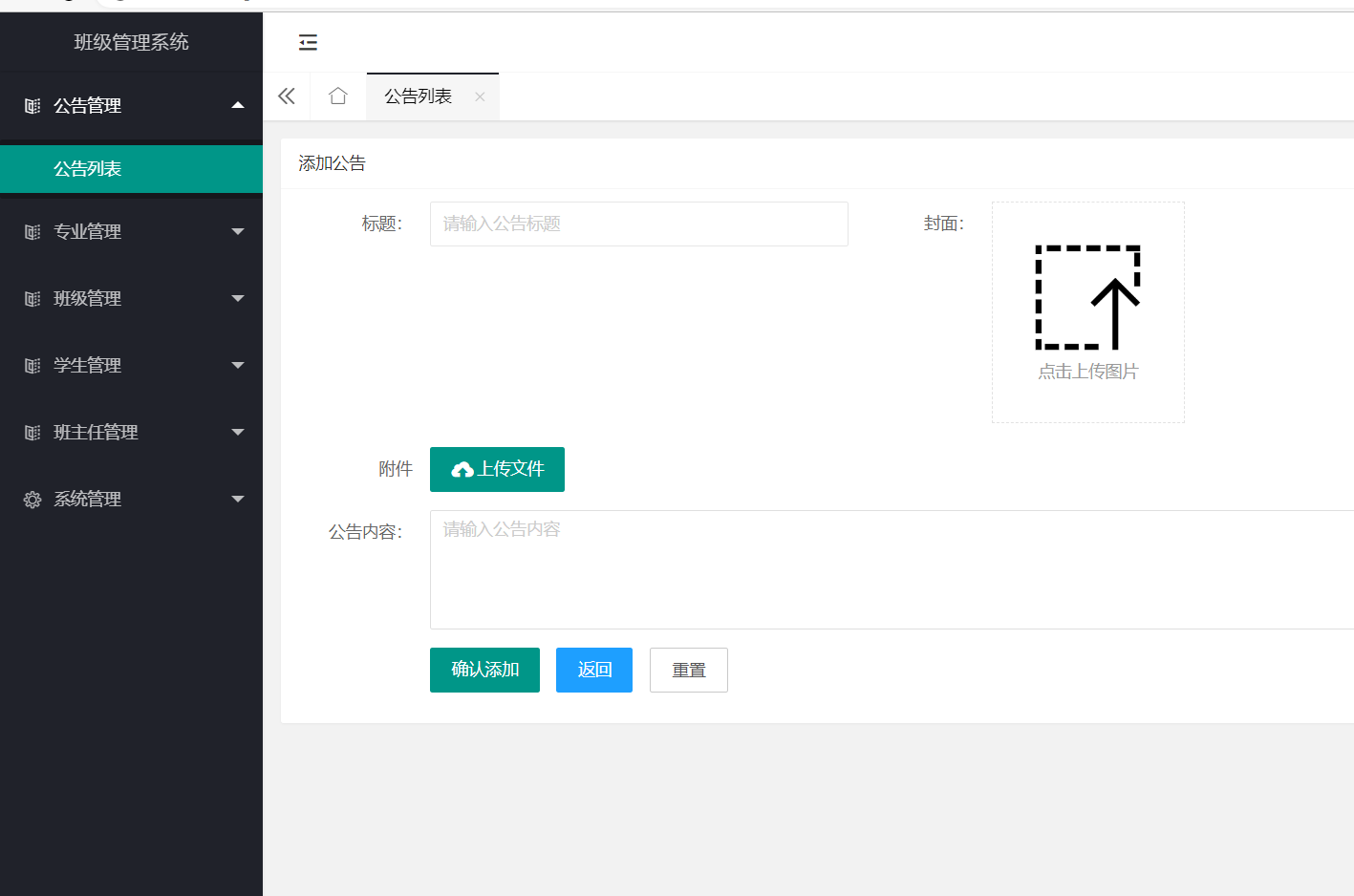This screenshot has width=1354, height=896.
Task: Click the 班主任管理 menu icon
Action: (x=32, y=433)
